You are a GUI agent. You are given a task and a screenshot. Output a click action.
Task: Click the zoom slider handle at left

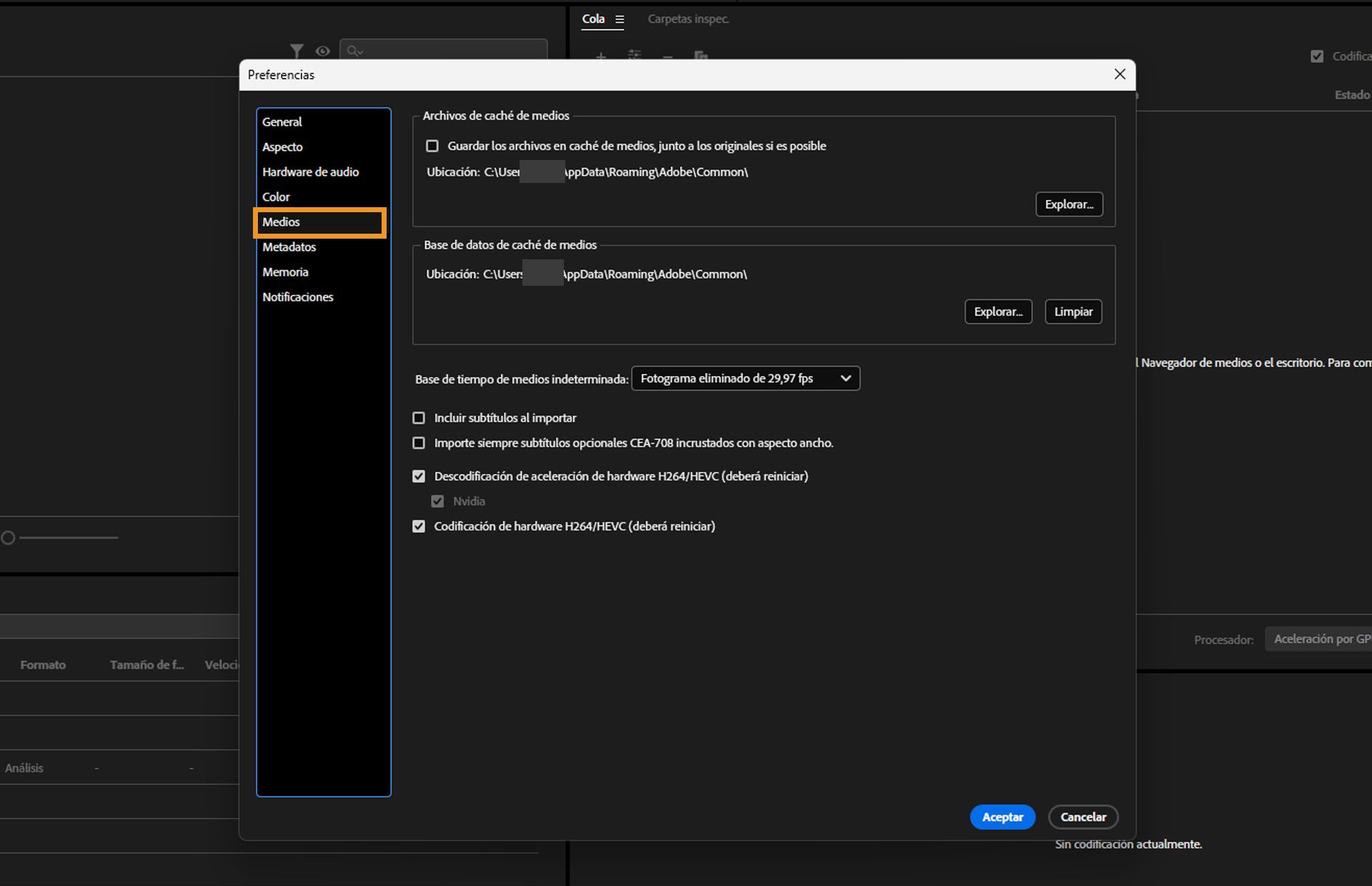(8, 538)
